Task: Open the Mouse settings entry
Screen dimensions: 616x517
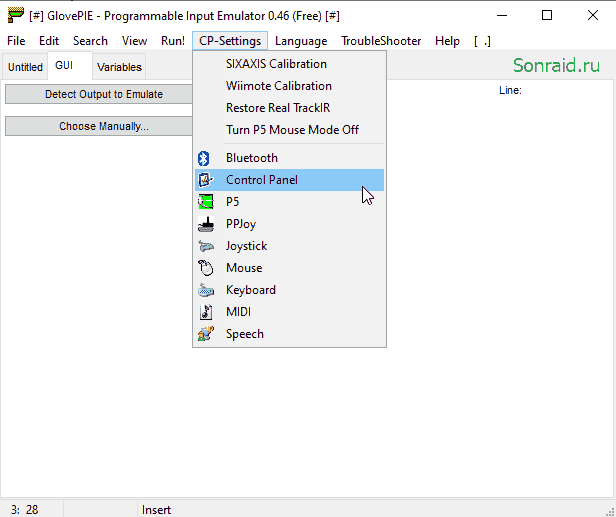Action: [289, 268]
